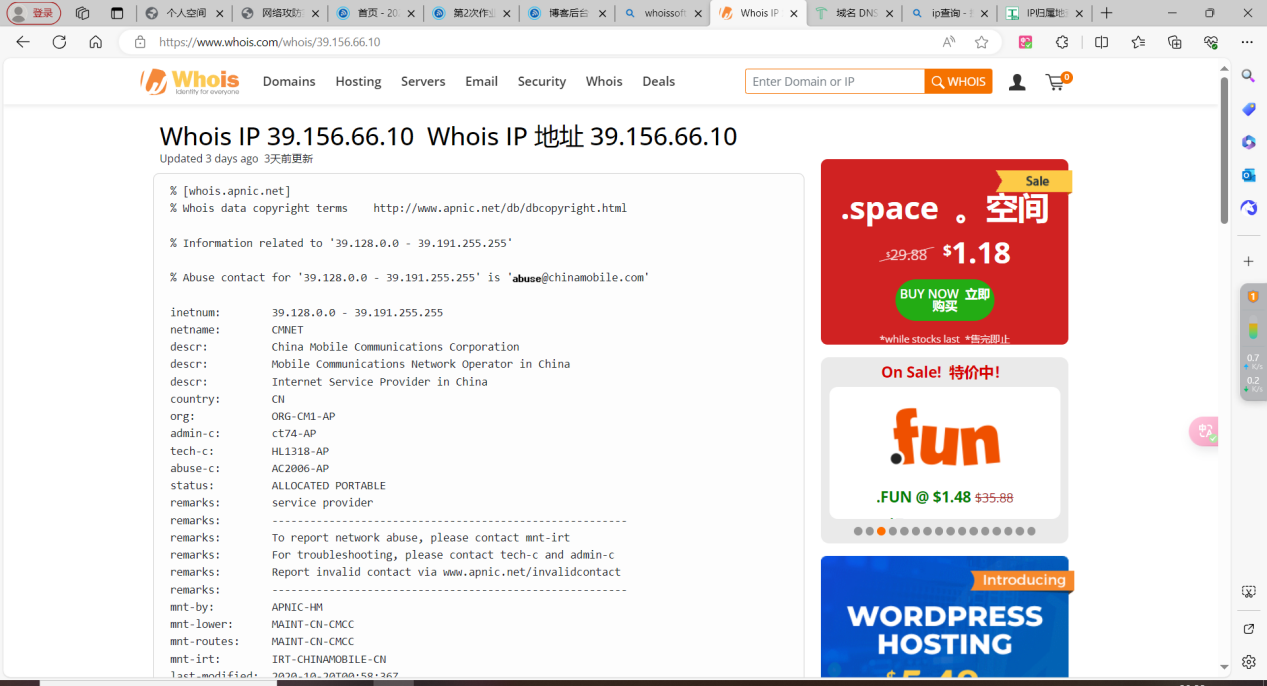This screenshot has height=686, width=1267.
Task: Open Outlook in the sidebar
Action: [1248, 175]
